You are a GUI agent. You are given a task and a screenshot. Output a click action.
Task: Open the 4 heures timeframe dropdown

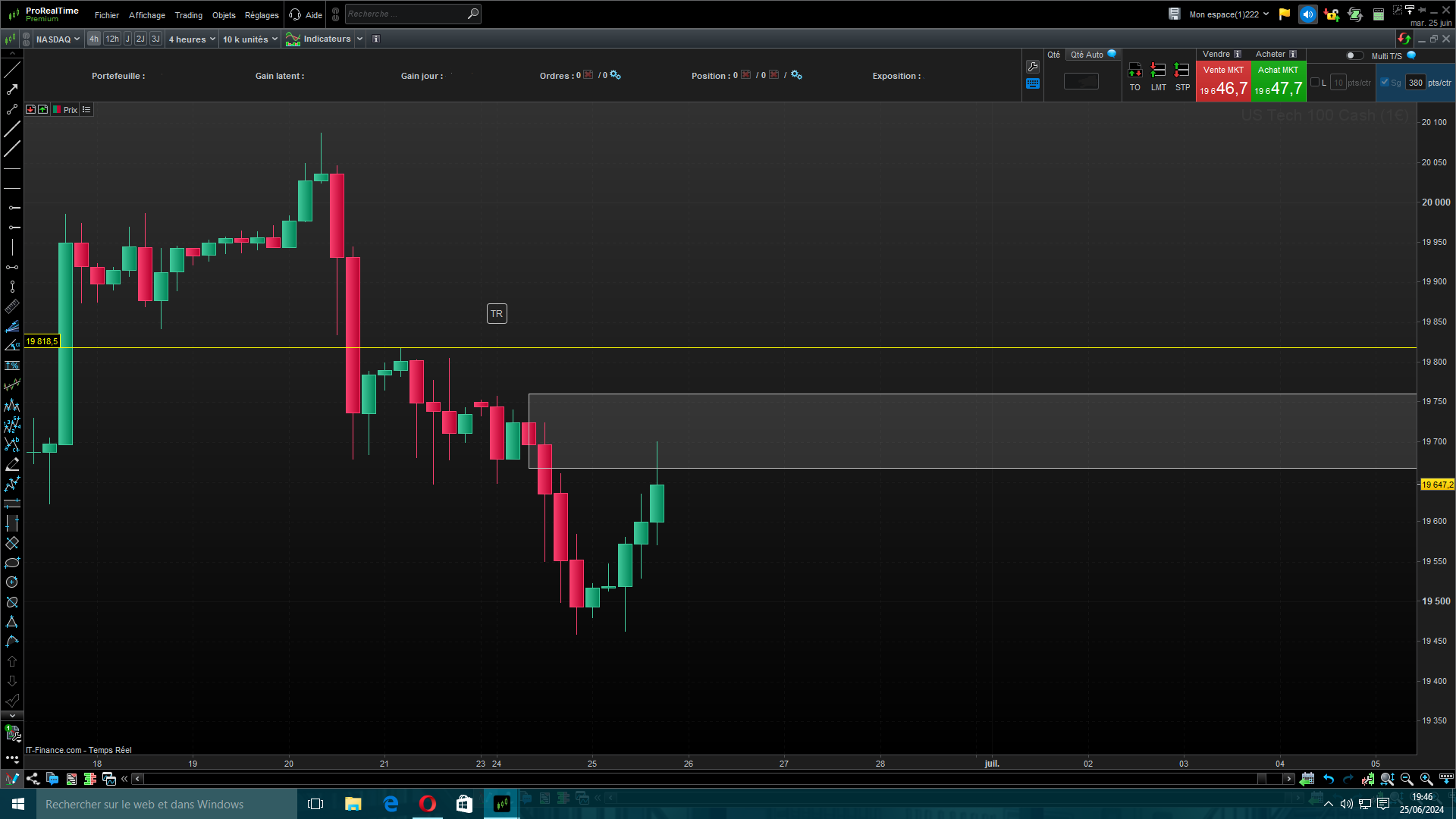[x=192, y=39]
